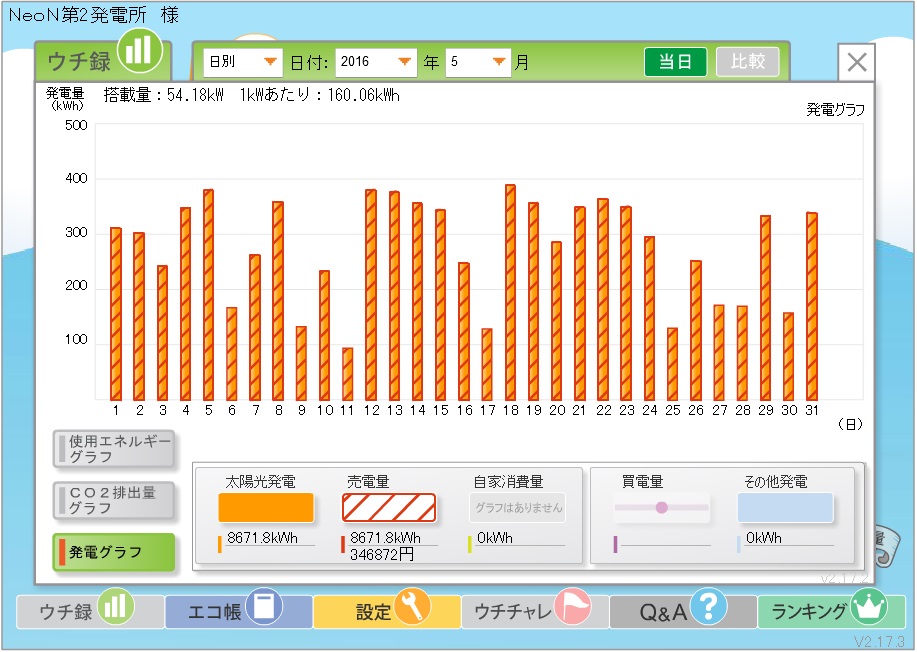Expand the 日別 period dropdown
Image resolution: width=917 pixels, height=652 pixels.
[x=242, y=62]
